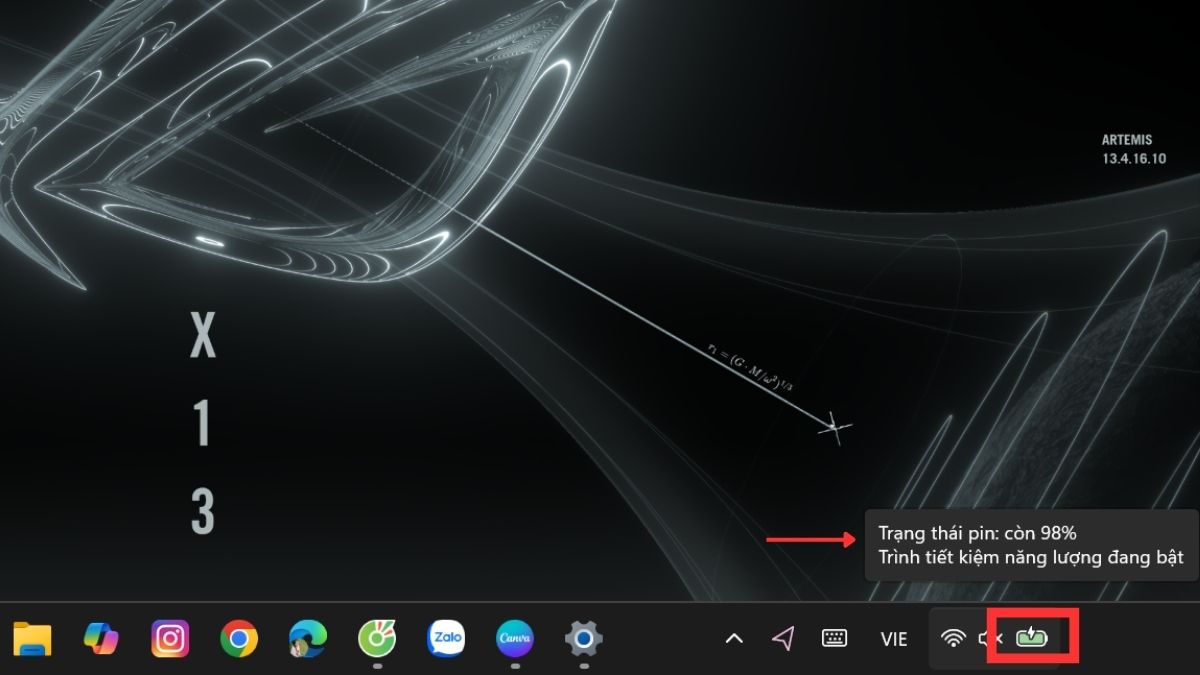The height and width of the screenshot is (675, 1200).
Task: Launch Google Chrome from the taskbar
Action: [239, 638]
